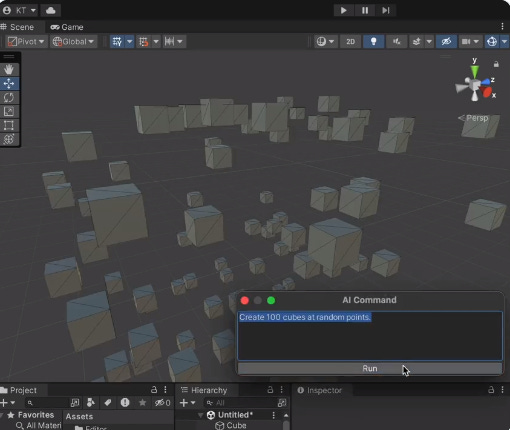Search by label in Project panel

click(108, 403)
